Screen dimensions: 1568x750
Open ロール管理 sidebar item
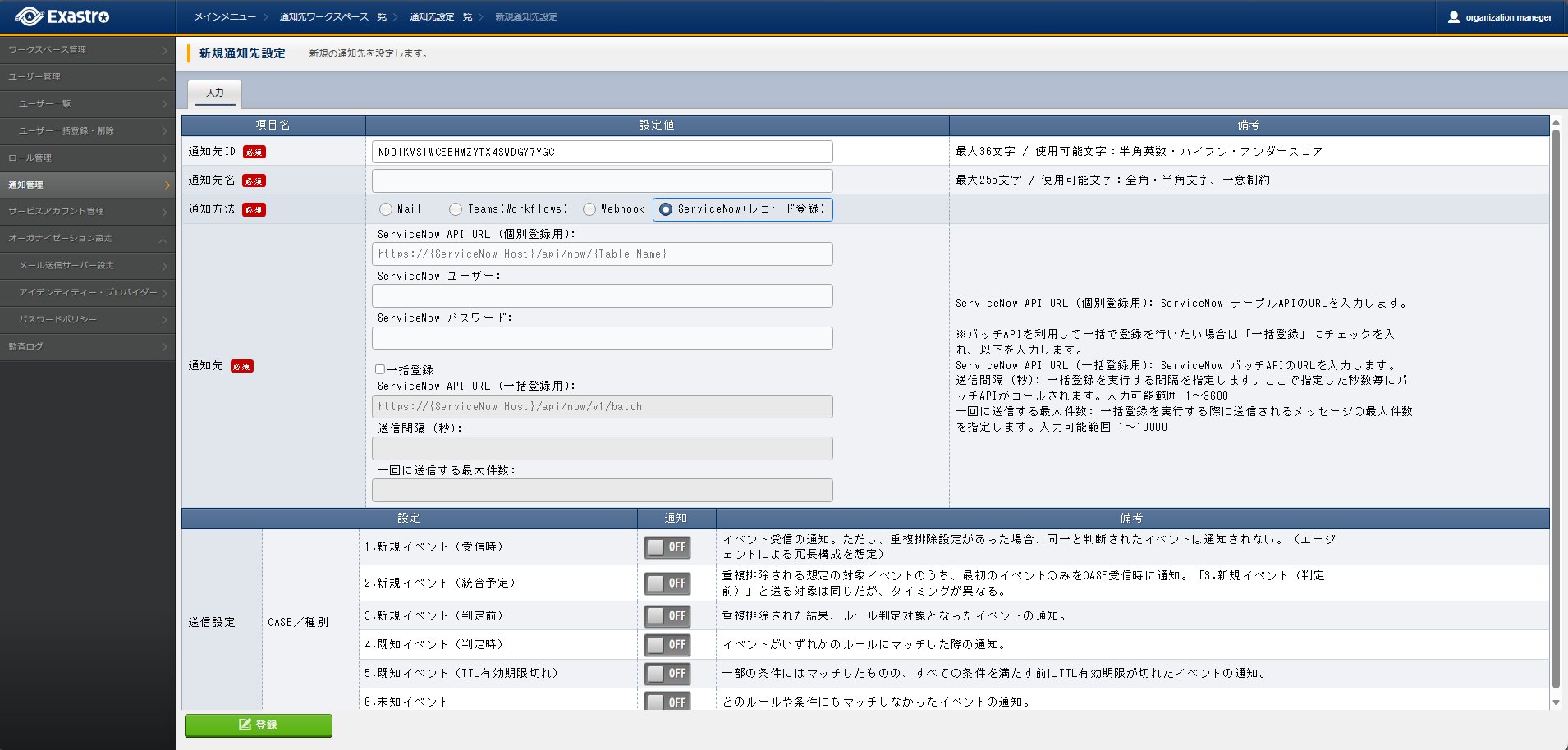coord(88,158)
